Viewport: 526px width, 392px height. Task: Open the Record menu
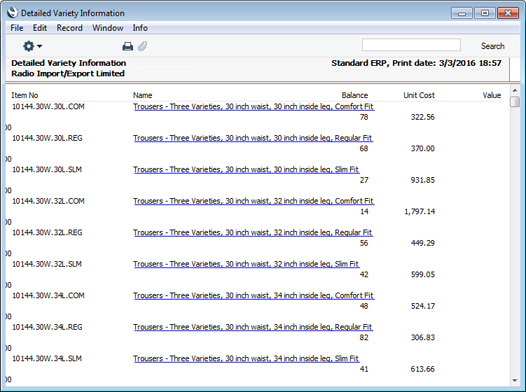[x=69, y=28]
